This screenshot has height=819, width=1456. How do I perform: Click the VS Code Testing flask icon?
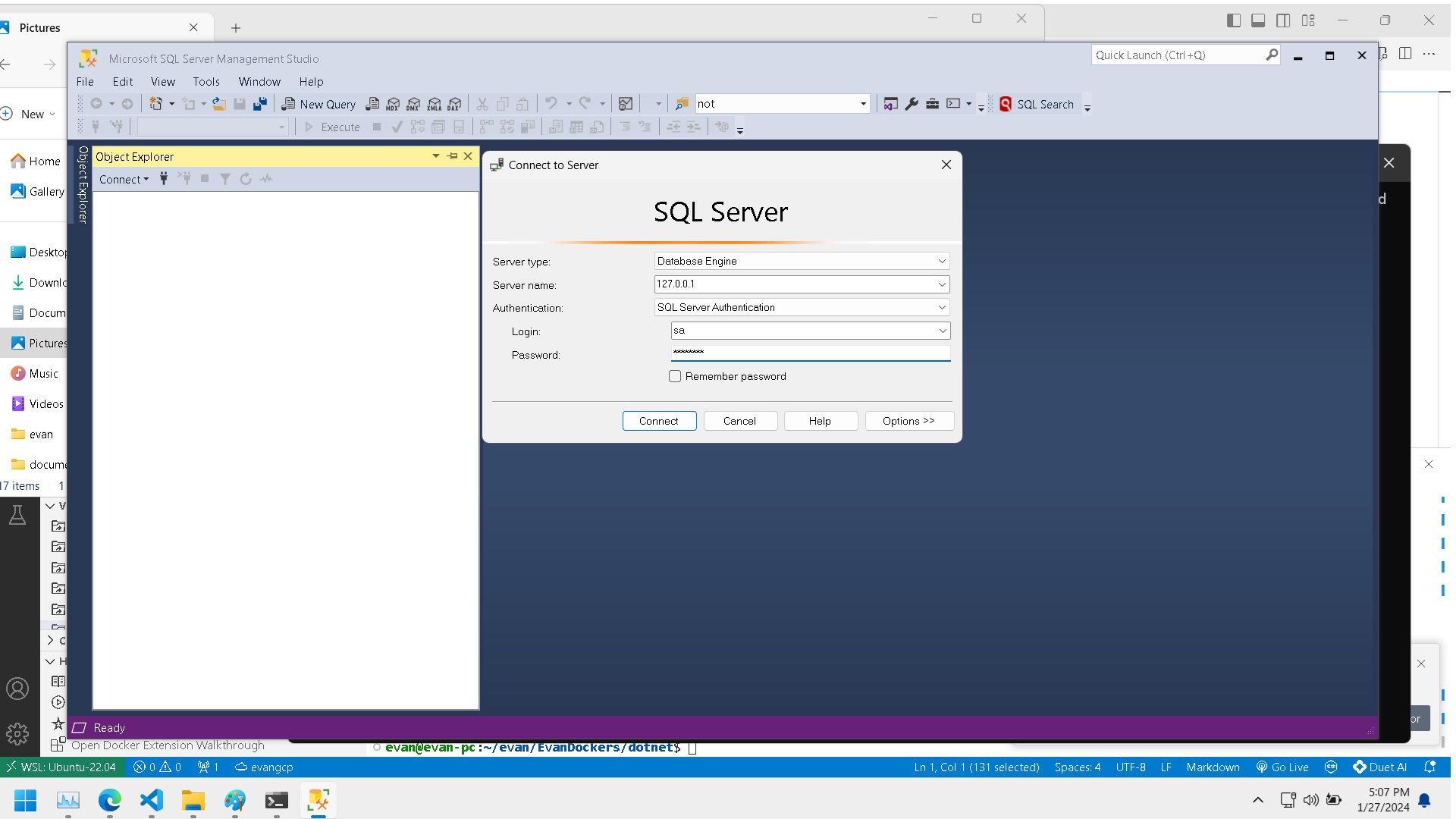[17, 515]
